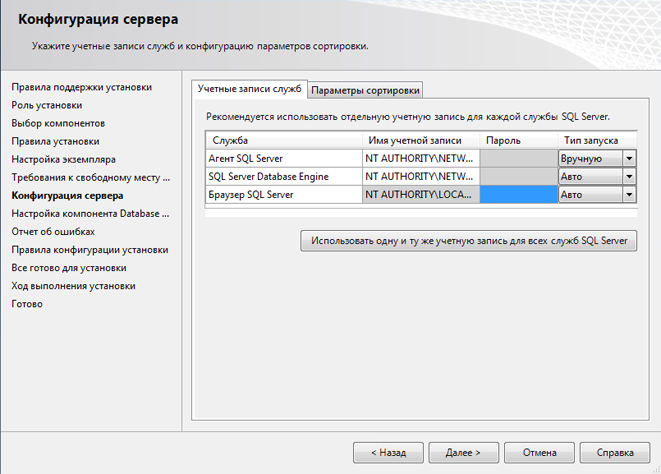Click the Пароль column header
The height and width of the screenshot is (474, 661).
coord(519,140)
